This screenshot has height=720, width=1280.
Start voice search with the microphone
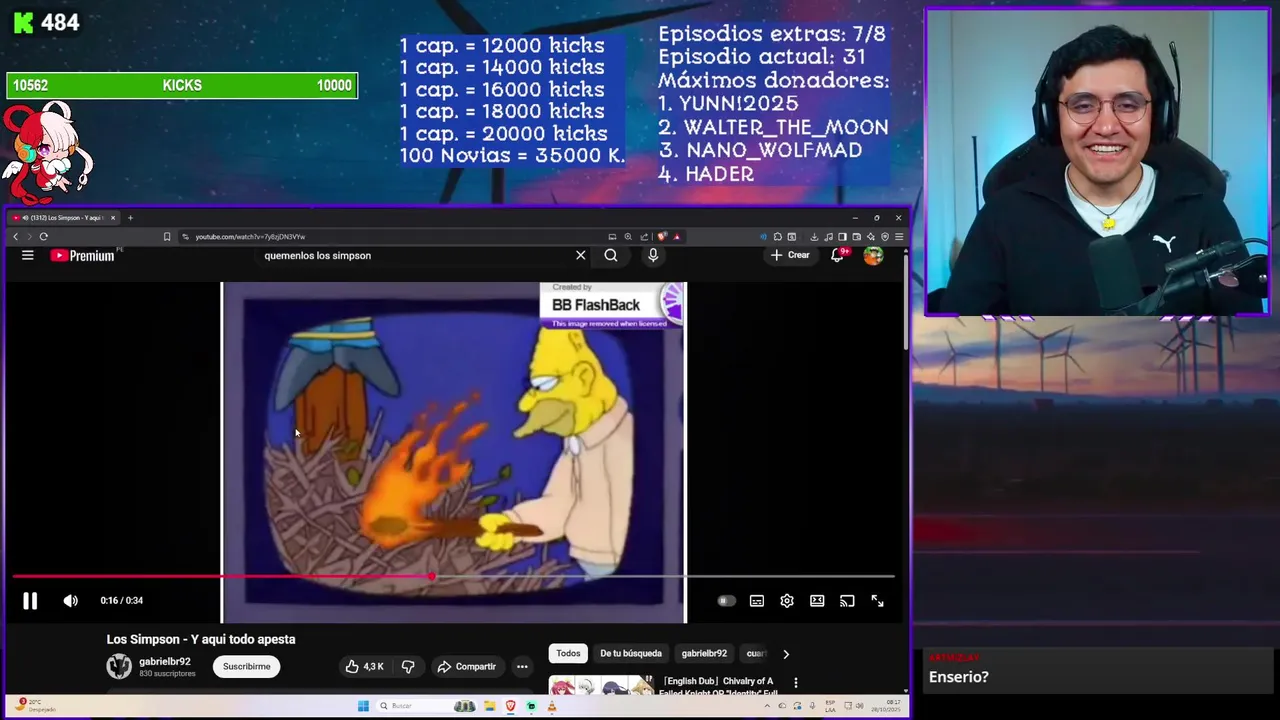coord(653,255)
